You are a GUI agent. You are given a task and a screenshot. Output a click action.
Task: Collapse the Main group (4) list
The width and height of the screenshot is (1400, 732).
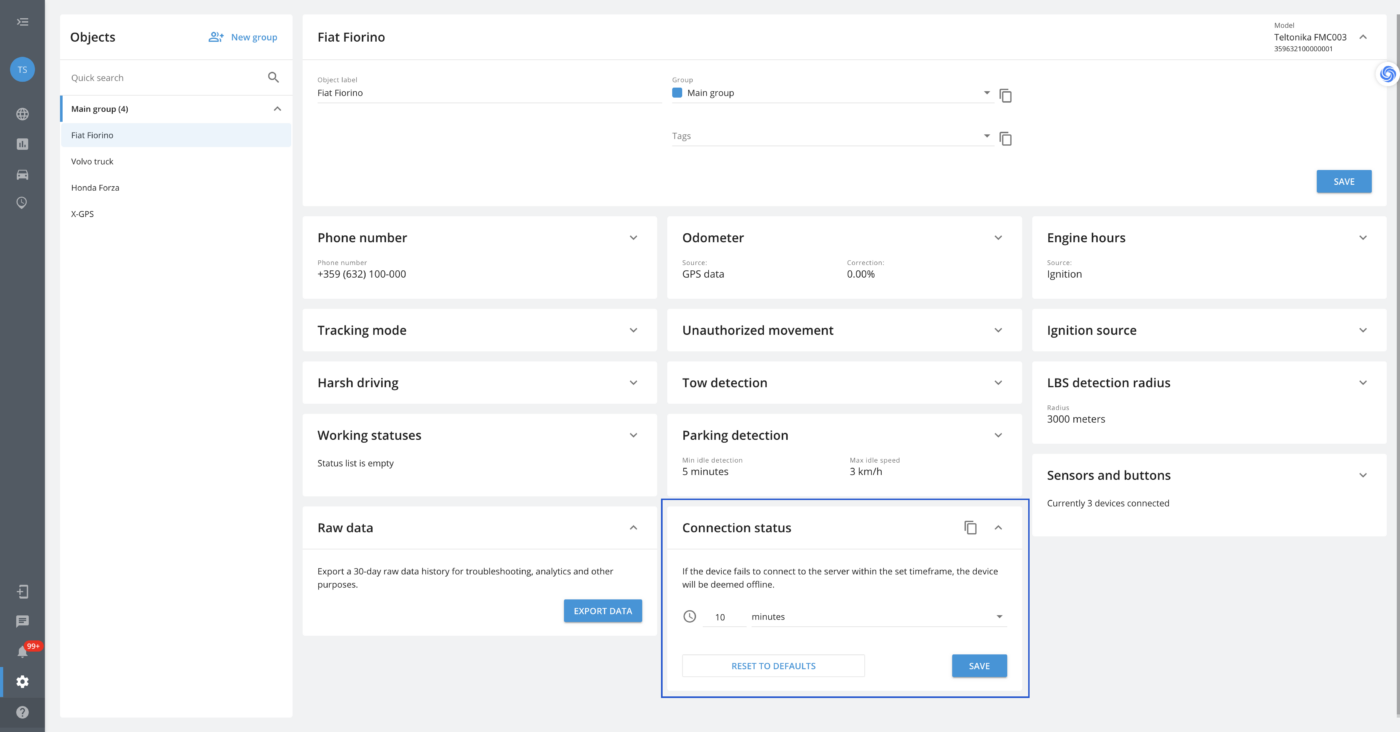277,108
